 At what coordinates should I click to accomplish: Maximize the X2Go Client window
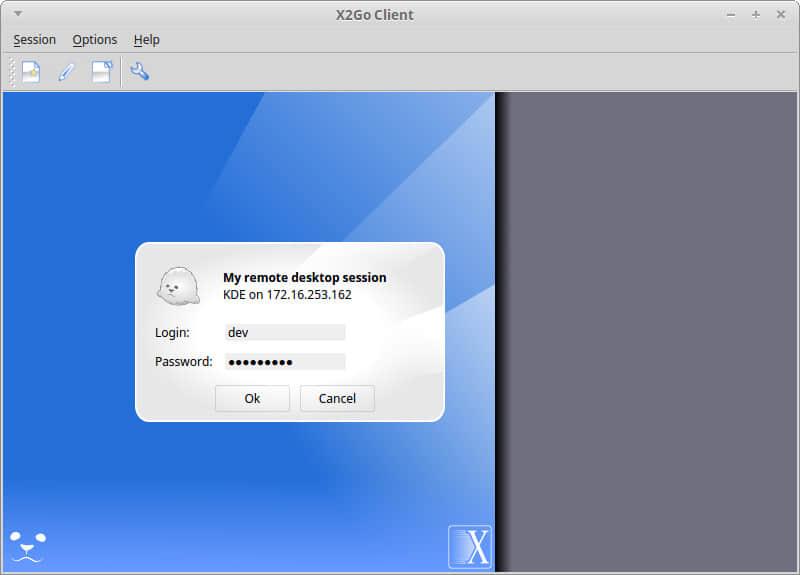coord(756,15)
